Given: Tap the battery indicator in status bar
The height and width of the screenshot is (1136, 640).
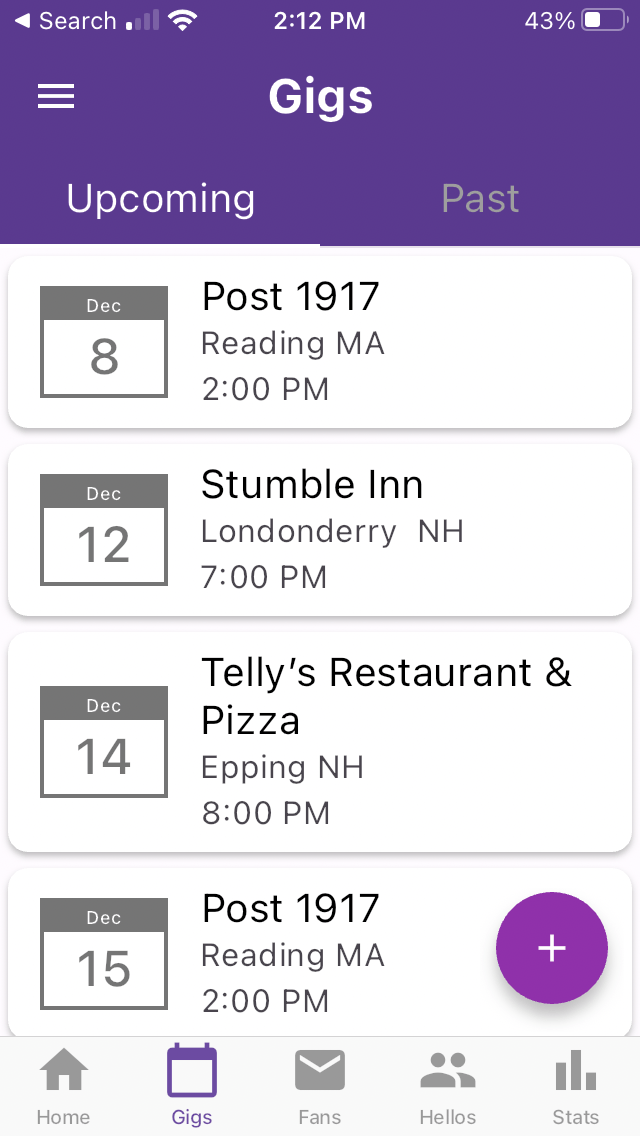Looking at the screenshot, I should 604,21.
